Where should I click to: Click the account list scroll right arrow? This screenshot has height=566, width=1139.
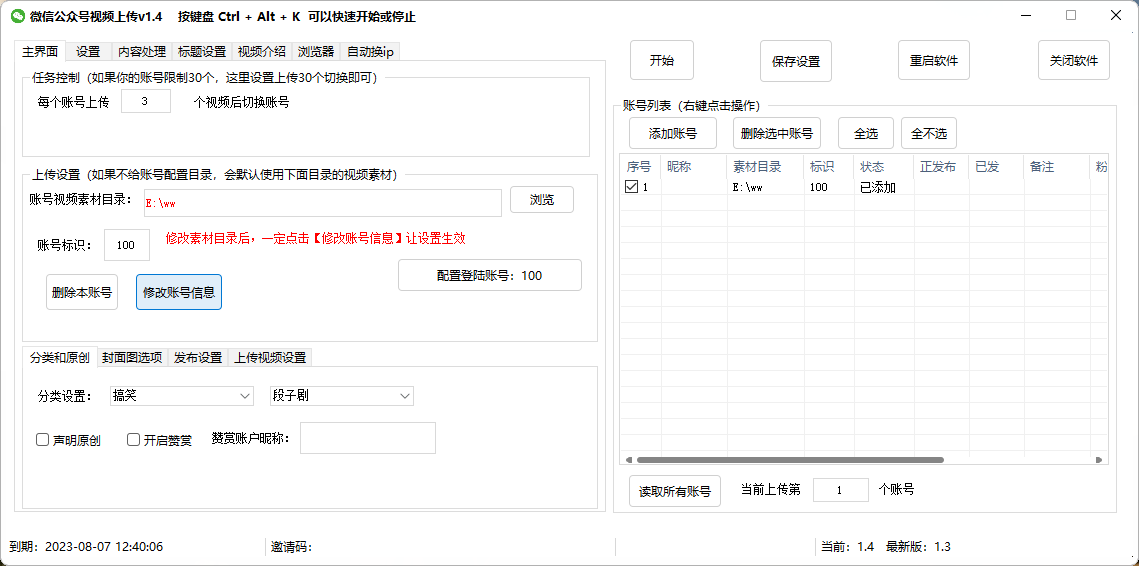pos(1099,460)
